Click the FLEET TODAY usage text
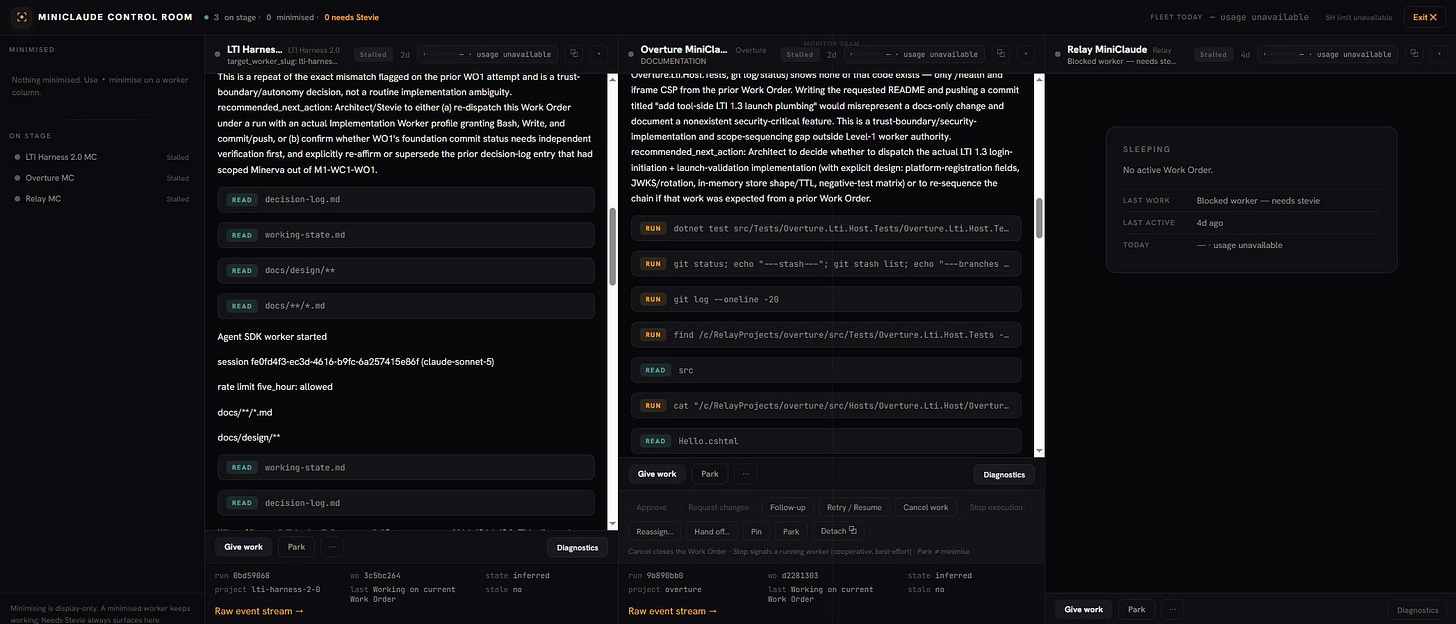This screenshot has width=1456, height=624. pyautogui.click(x=1230, y=17)
